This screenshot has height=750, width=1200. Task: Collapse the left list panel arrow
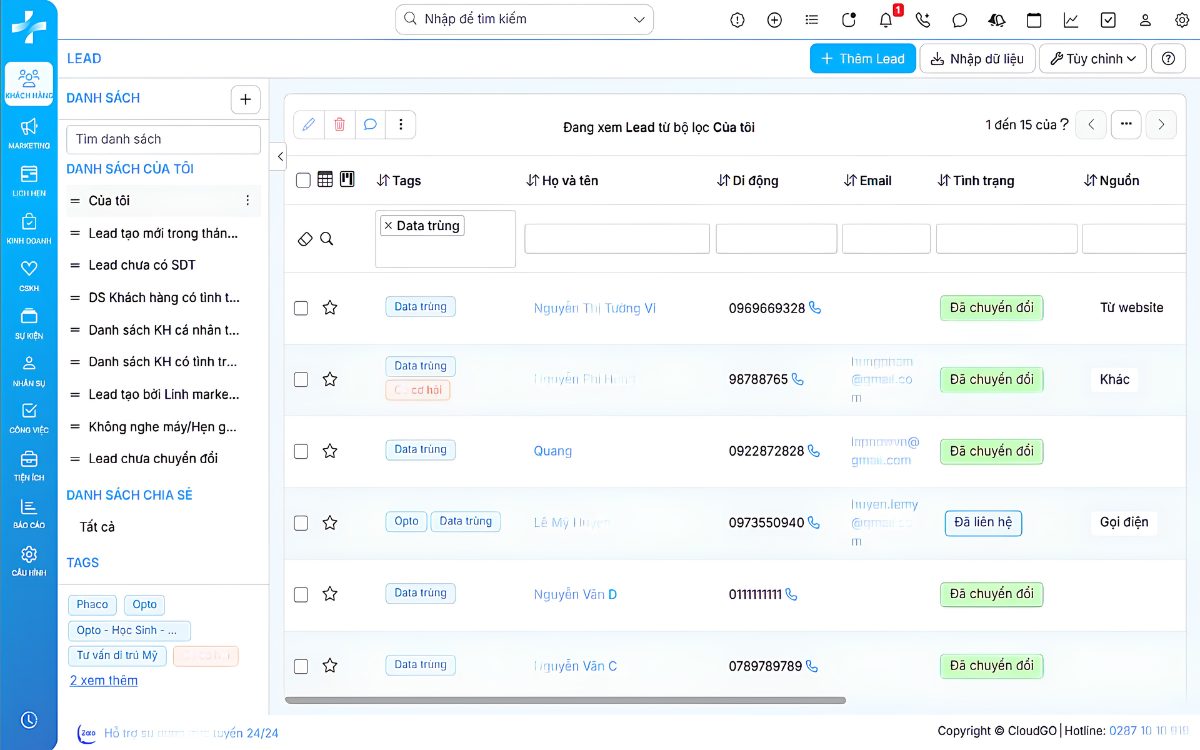pos(278,157)
